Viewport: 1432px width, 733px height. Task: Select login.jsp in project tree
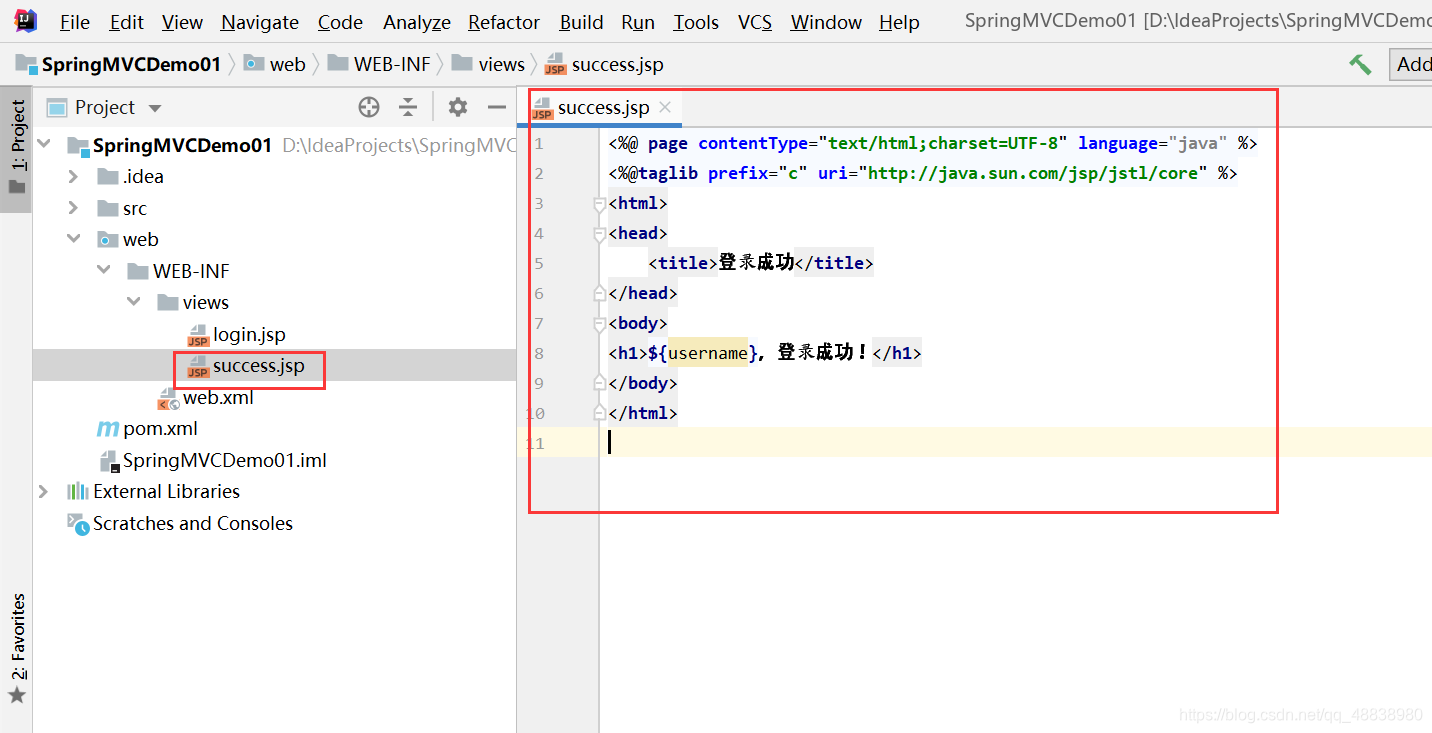click(249, 334)
